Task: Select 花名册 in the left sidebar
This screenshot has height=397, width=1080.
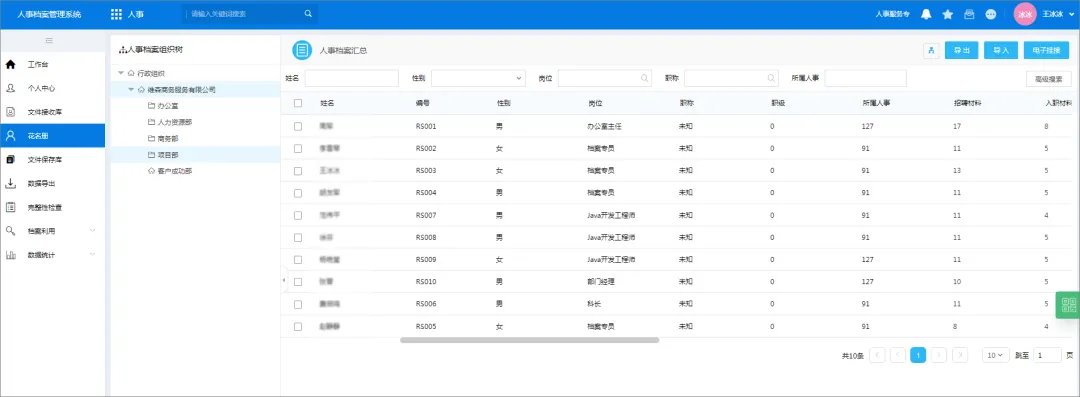Action: pos(52,136)
